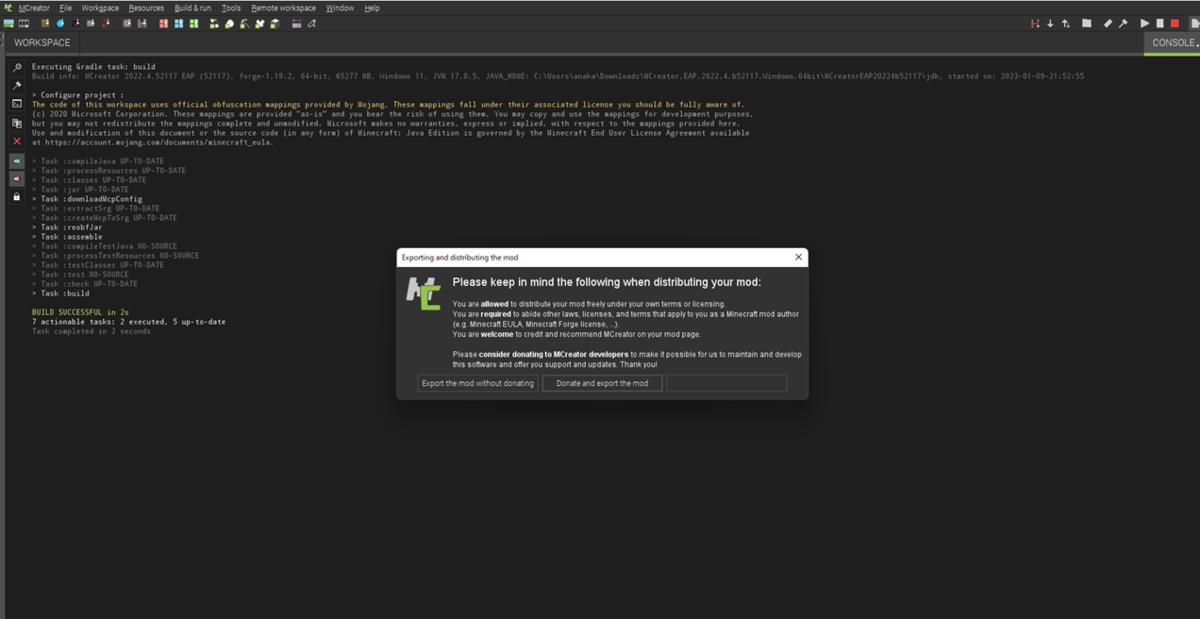Click the first green landscape toolbar icon

pos(8,23)
